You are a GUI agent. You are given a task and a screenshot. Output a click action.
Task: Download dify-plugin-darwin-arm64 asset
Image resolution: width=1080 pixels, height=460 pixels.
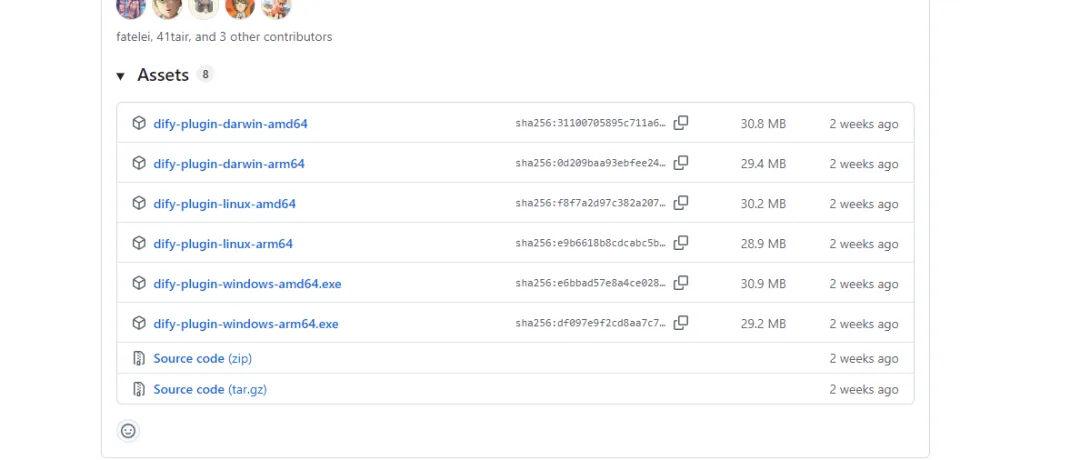point(229,164)
